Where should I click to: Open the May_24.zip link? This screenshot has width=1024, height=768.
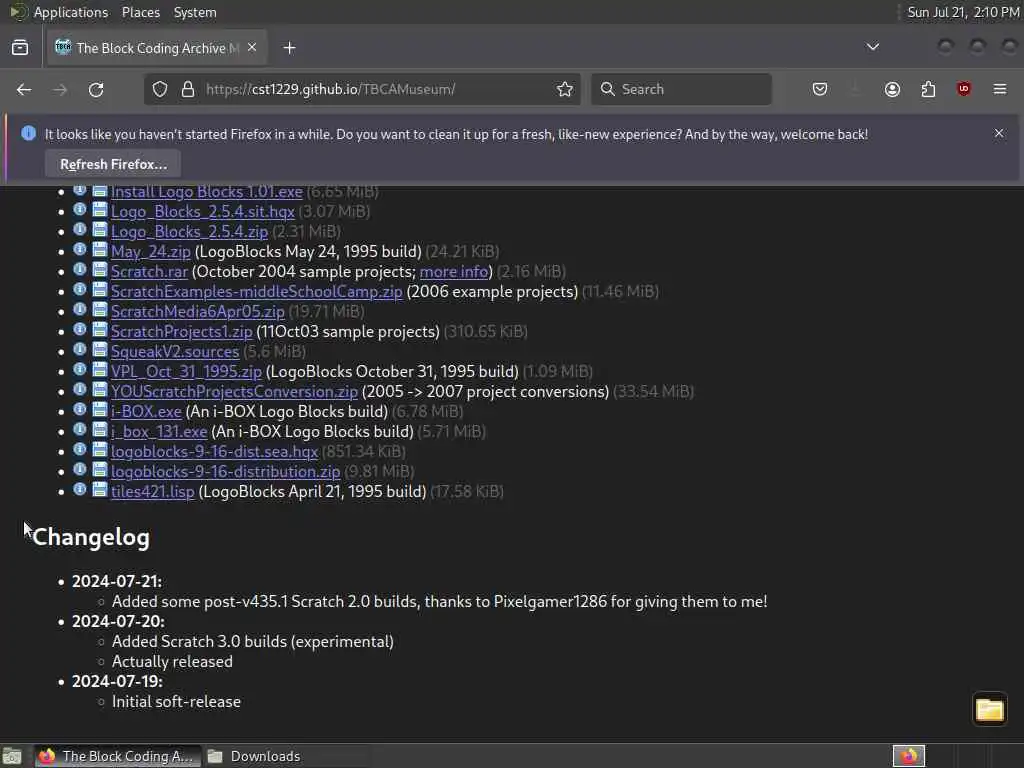[151, 252]
